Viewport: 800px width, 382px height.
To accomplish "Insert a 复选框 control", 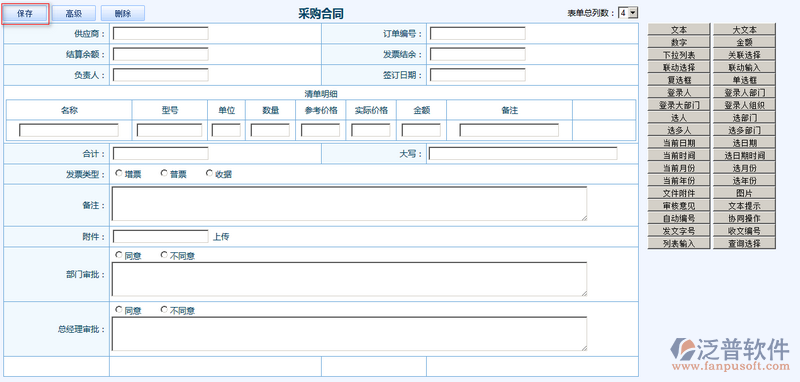I will pos(679,80).
